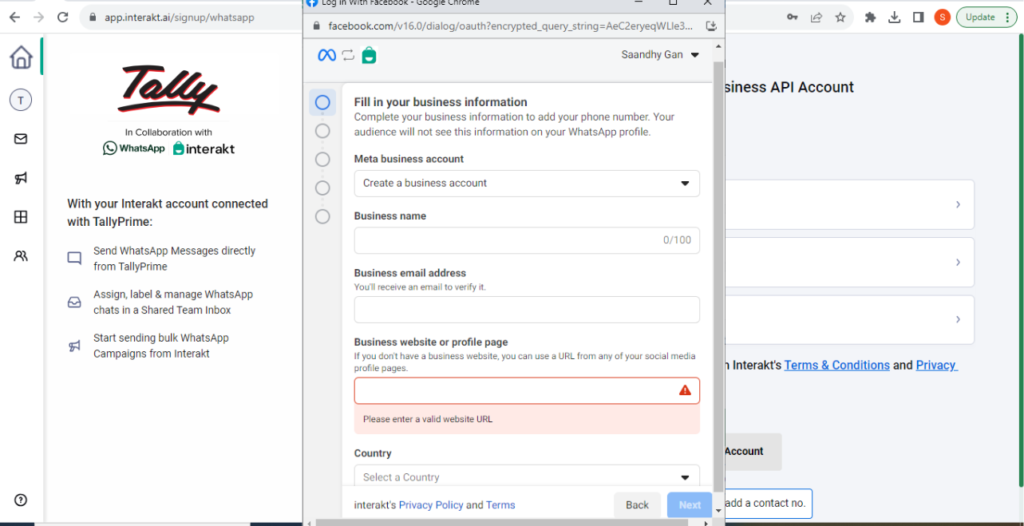The image size is (1024, 526).
Task: Click the help question mark icon
Action: 21,501
